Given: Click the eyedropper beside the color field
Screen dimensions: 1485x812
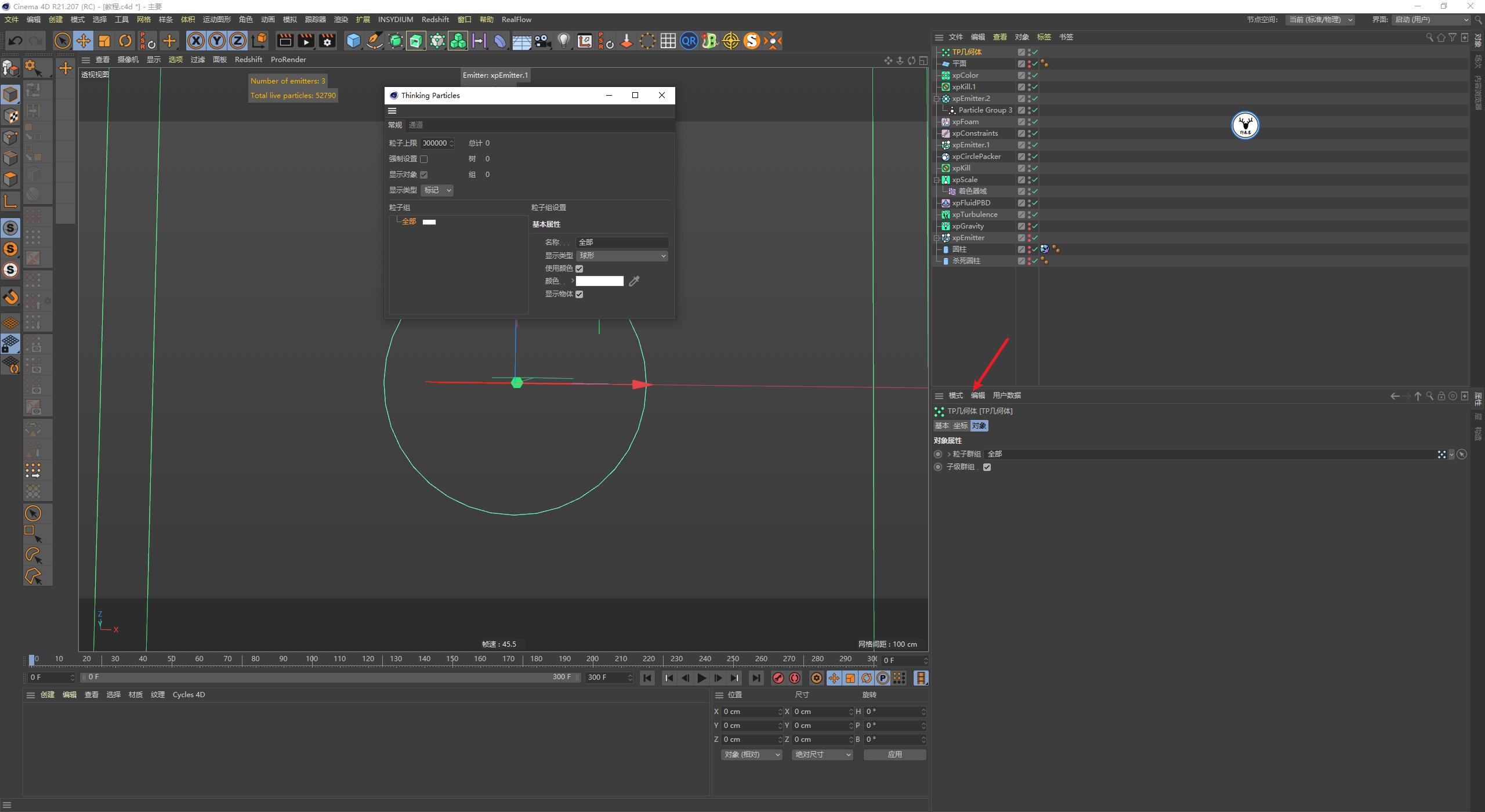Looking at the screenshot, I should click(633, 281).
